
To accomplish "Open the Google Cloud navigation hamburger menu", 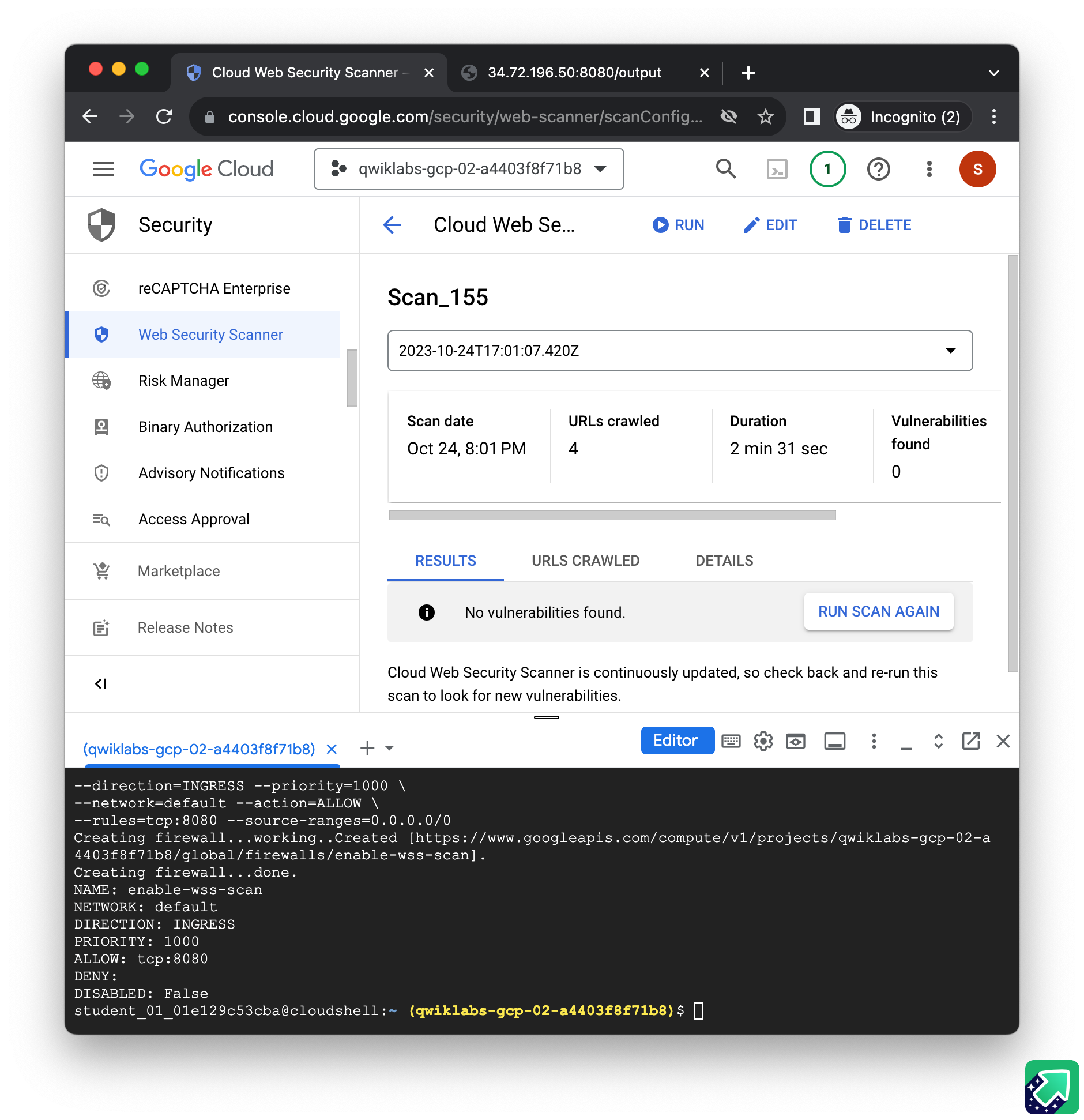I will coord(104,169).
